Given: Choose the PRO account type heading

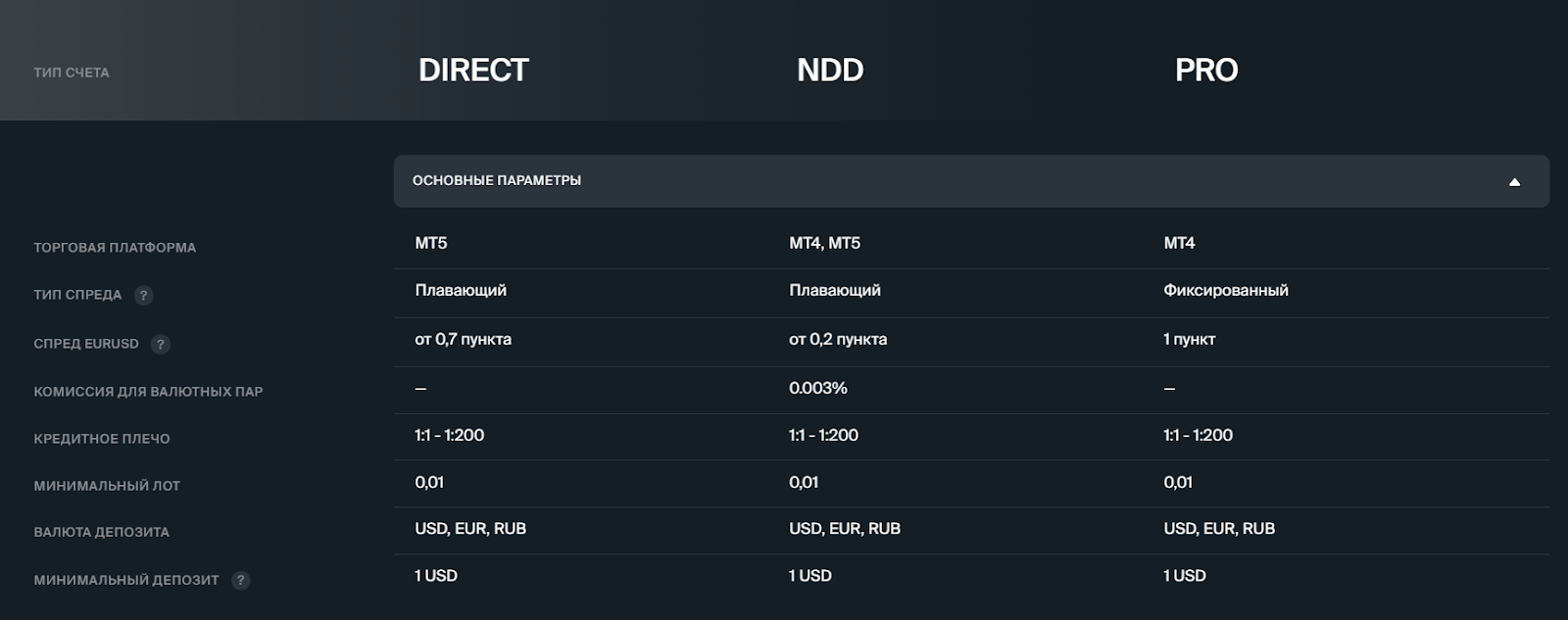Looking at the screenshot, I should click(x=1206, y=71).
